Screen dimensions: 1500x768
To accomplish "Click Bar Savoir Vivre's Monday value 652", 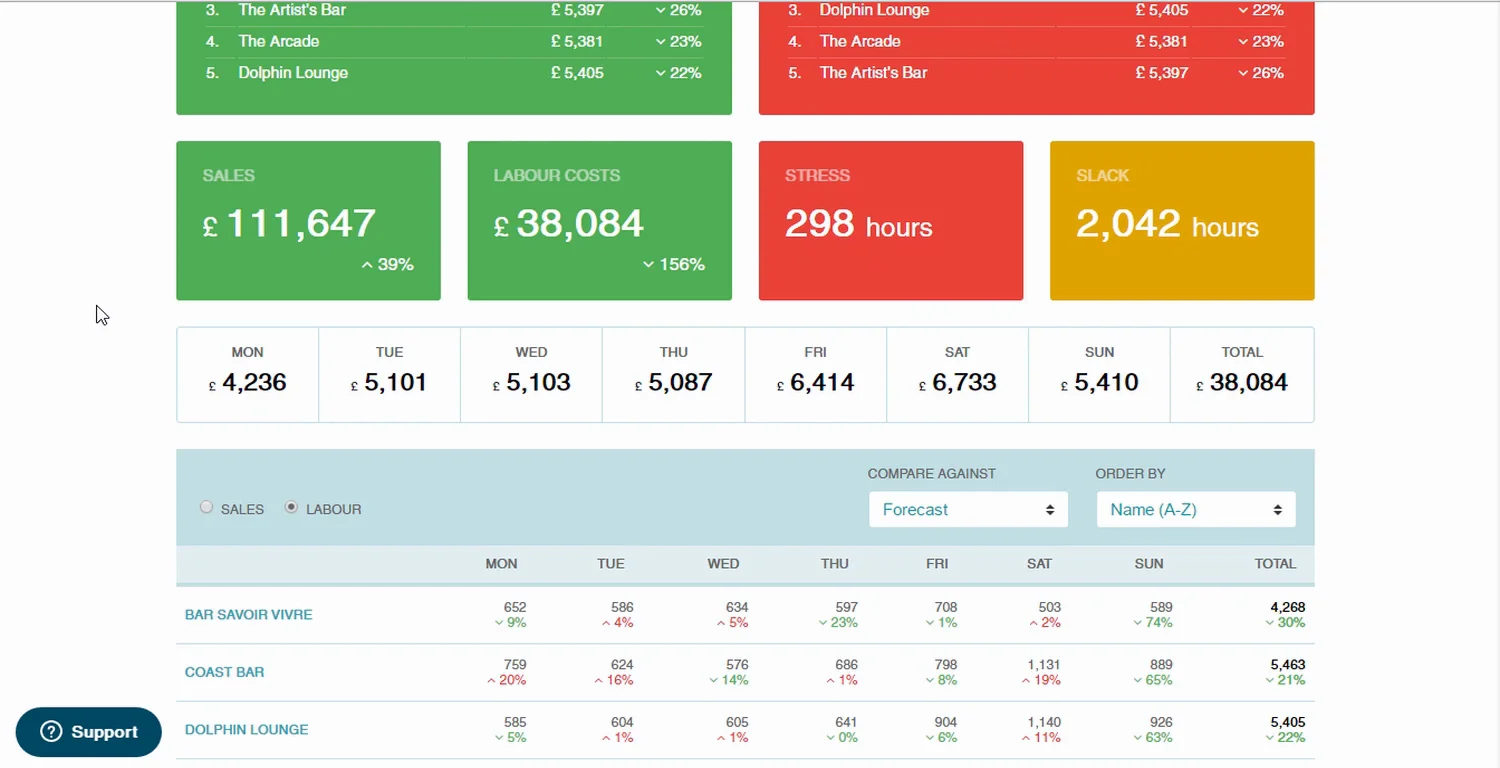I will pyautogui.click(x=515, y=607).
